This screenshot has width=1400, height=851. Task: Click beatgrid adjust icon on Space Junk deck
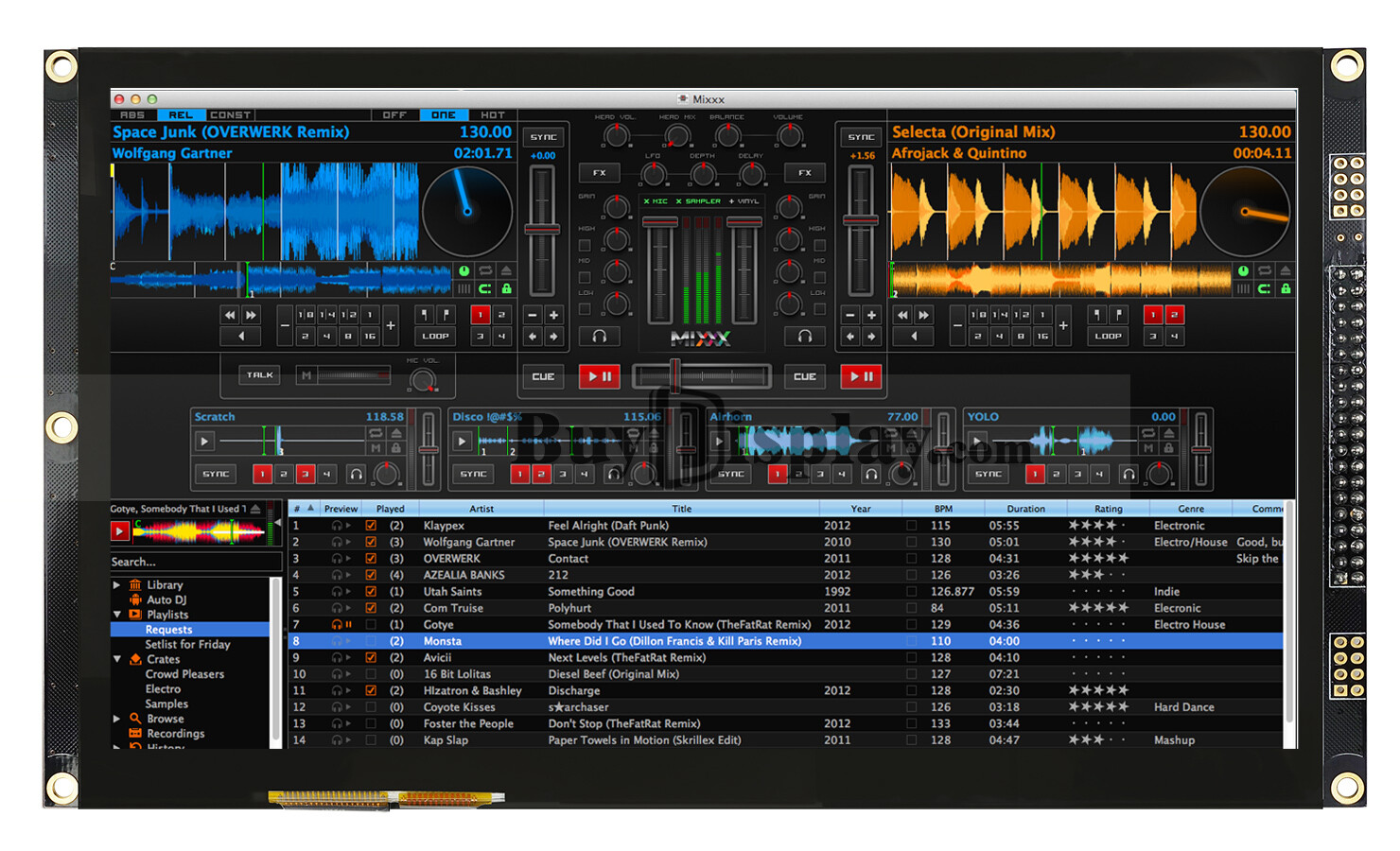(x=464, y=288)
